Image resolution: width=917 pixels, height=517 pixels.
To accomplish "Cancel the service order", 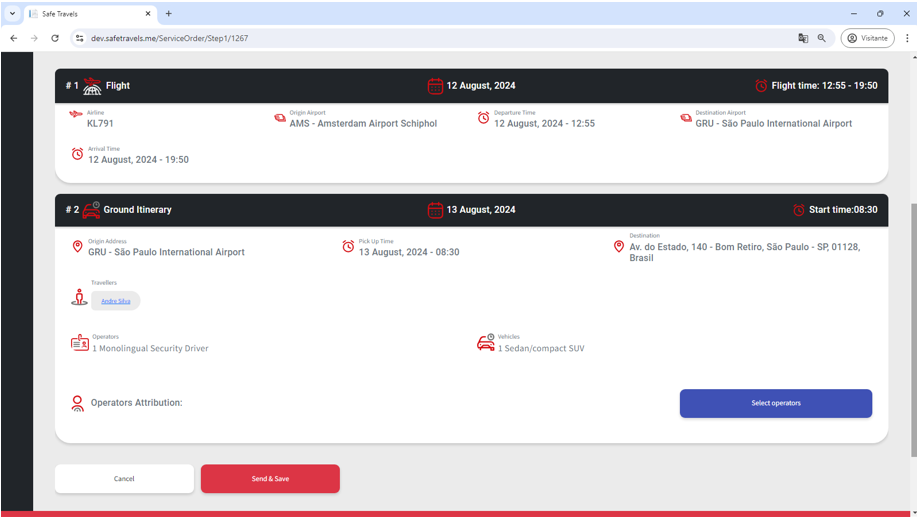I will tap(124, 479).
